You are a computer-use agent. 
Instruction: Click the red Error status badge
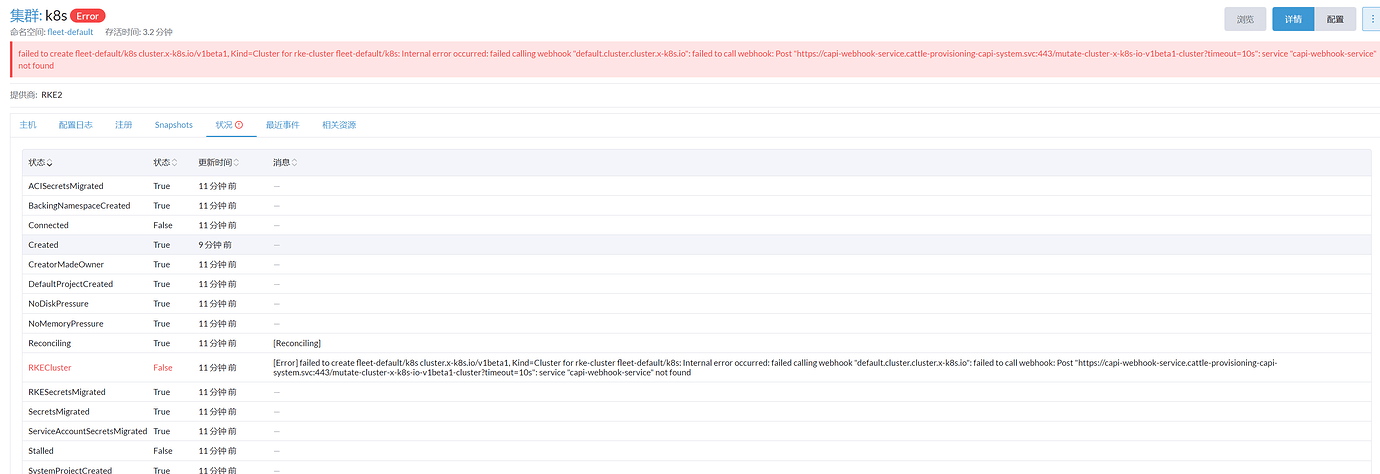tap(88, 16)
